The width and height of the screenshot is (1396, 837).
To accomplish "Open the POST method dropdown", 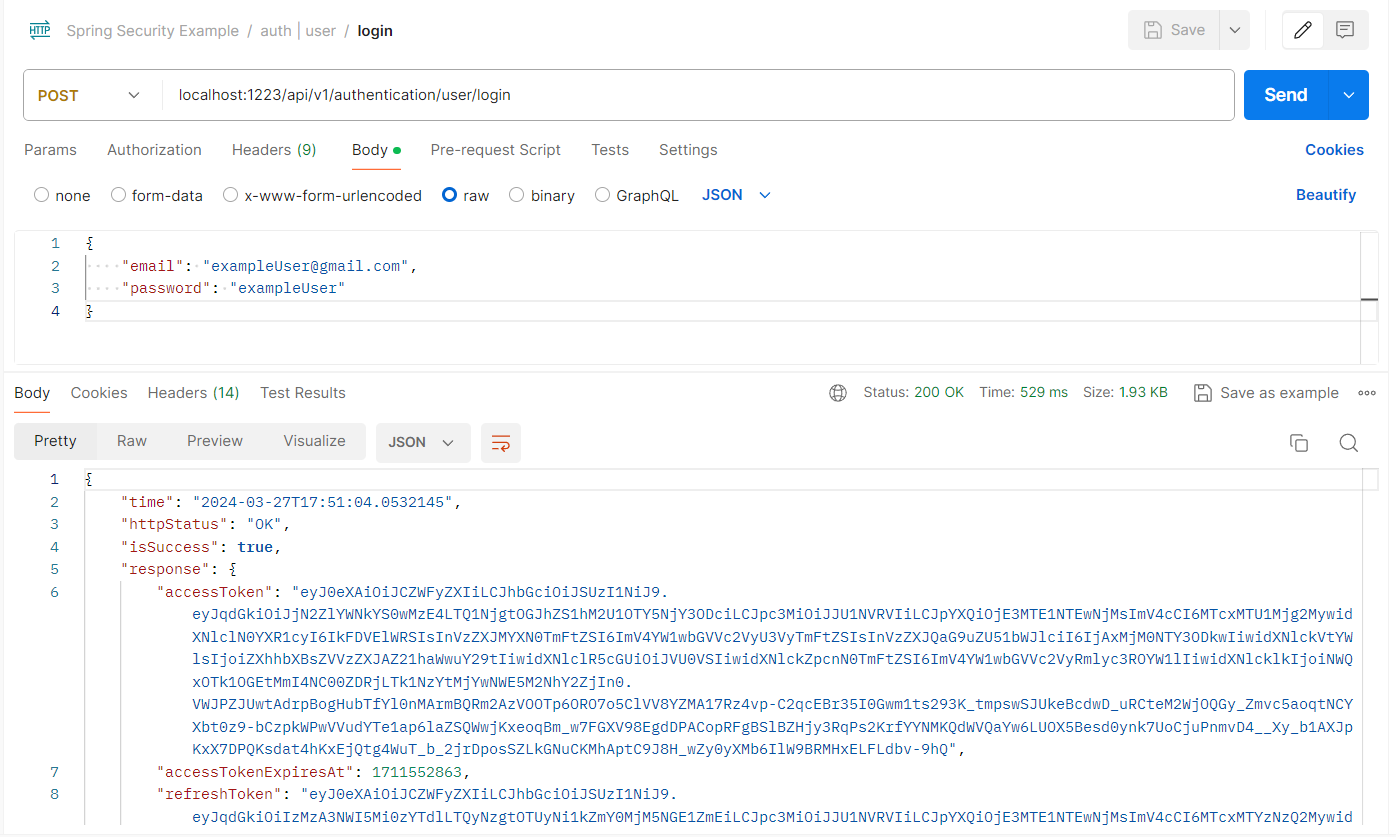I will [89, 95].
